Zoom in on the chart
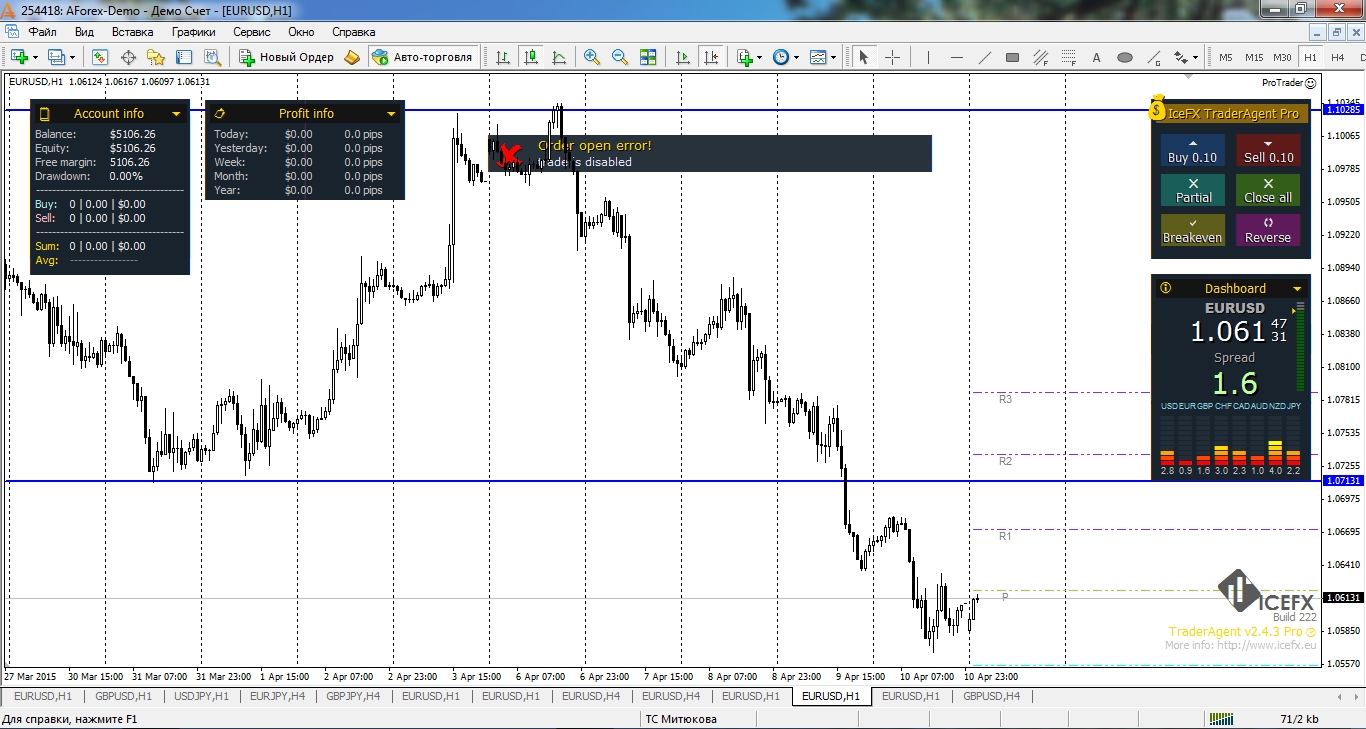The width and height of the screenshot is (1366, 729). coord(592,57)
